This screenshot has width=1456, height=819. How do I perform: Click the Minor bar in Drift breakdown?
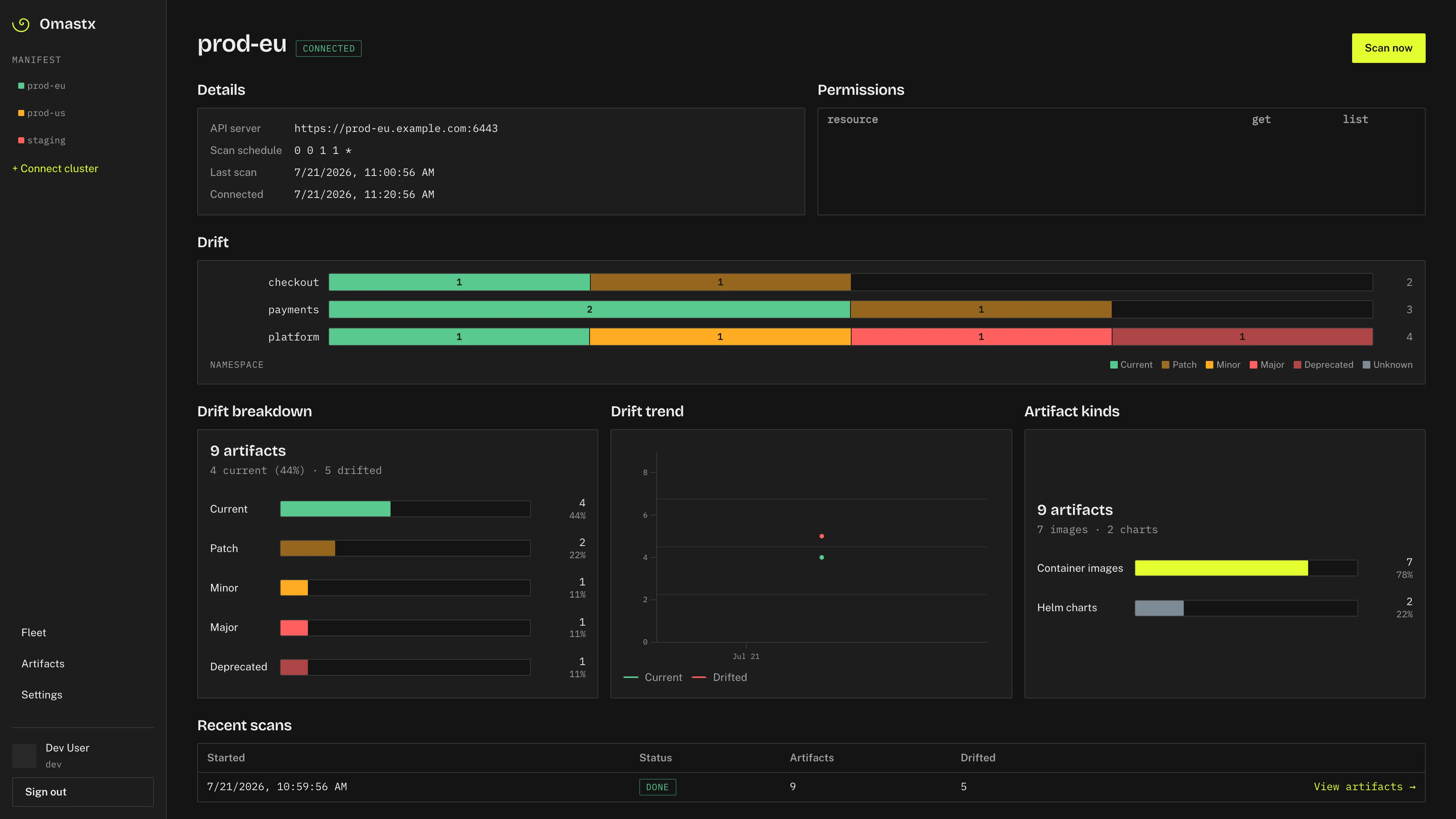294,588
